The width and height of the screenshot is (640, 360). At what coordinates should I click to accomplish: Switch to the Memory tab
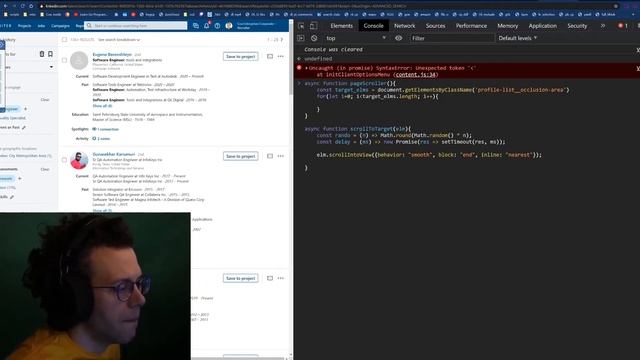[x=508, y=26]
